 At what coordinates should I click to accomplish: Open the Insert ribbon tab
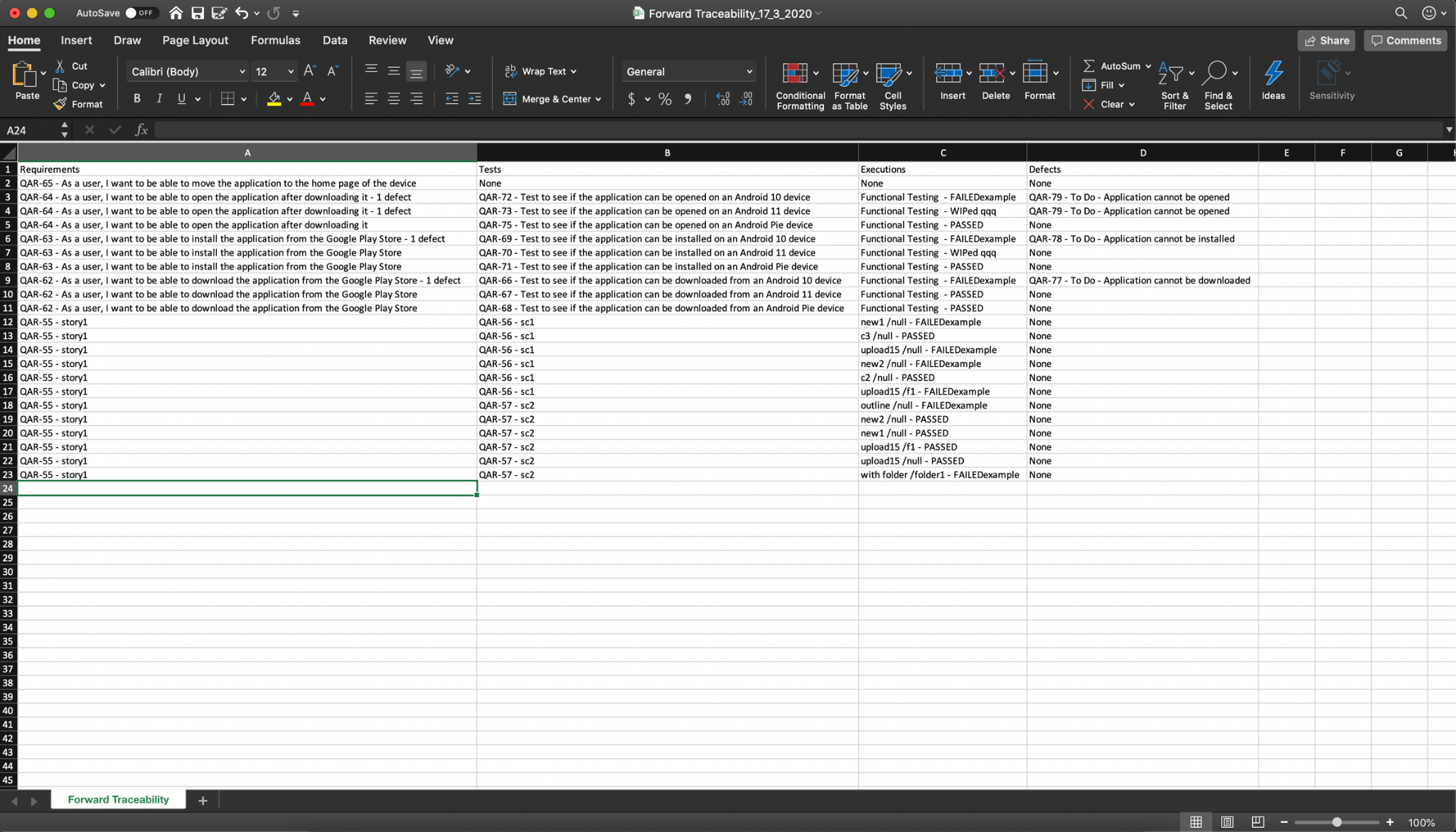pyautogui.click(x=76, y=41)
